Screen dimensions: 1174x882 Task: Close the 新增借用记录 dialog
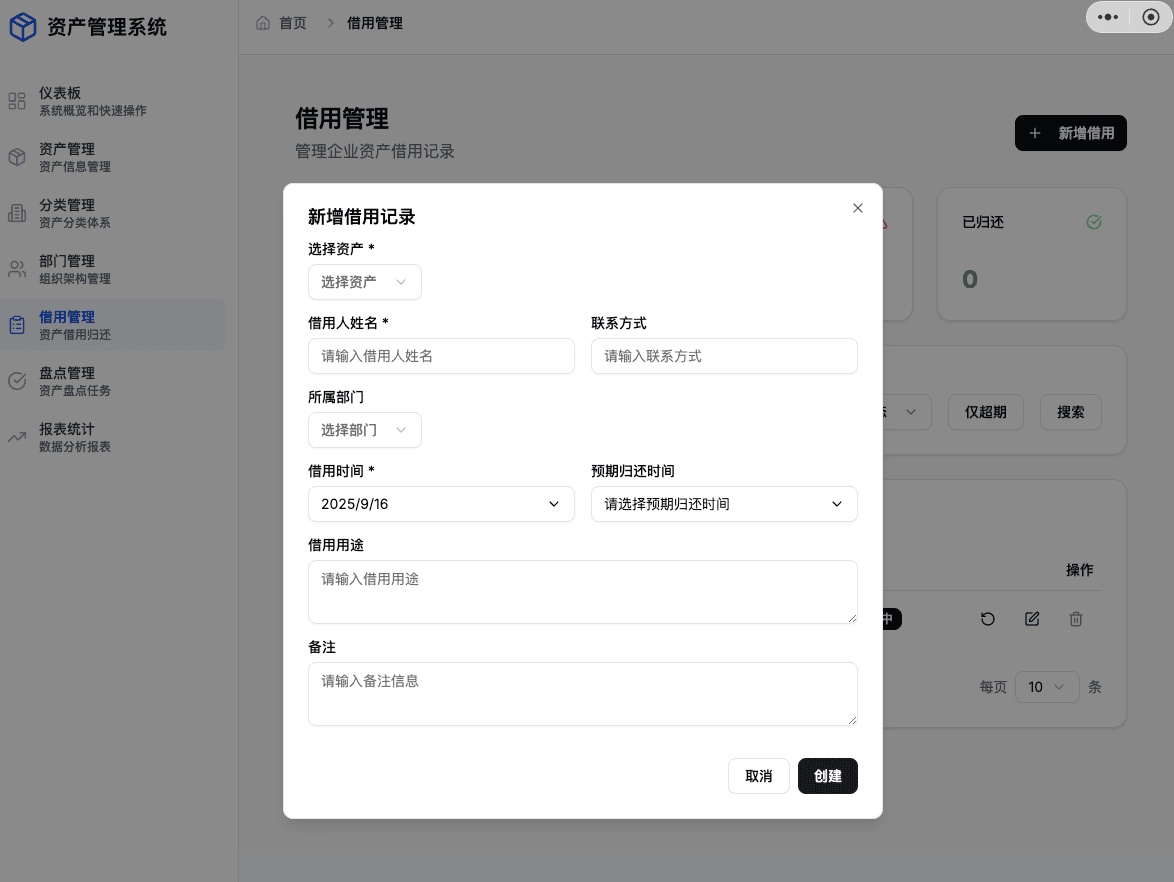[x=858, y=208]
